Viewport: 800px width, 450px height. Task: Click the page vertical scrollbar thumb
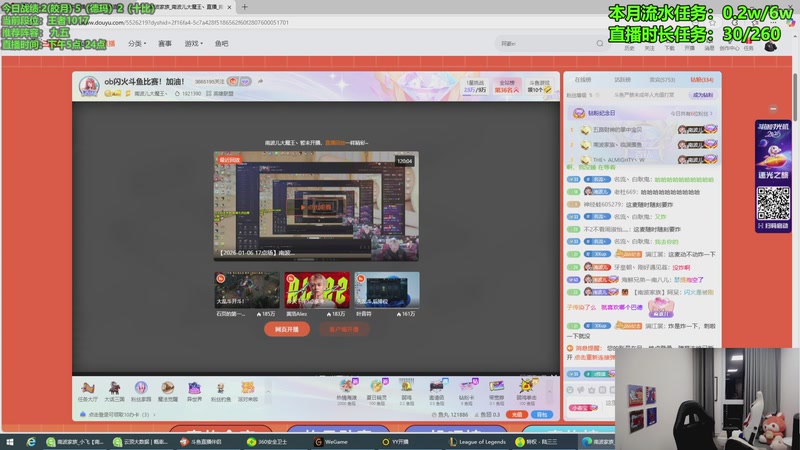(794, 97)
